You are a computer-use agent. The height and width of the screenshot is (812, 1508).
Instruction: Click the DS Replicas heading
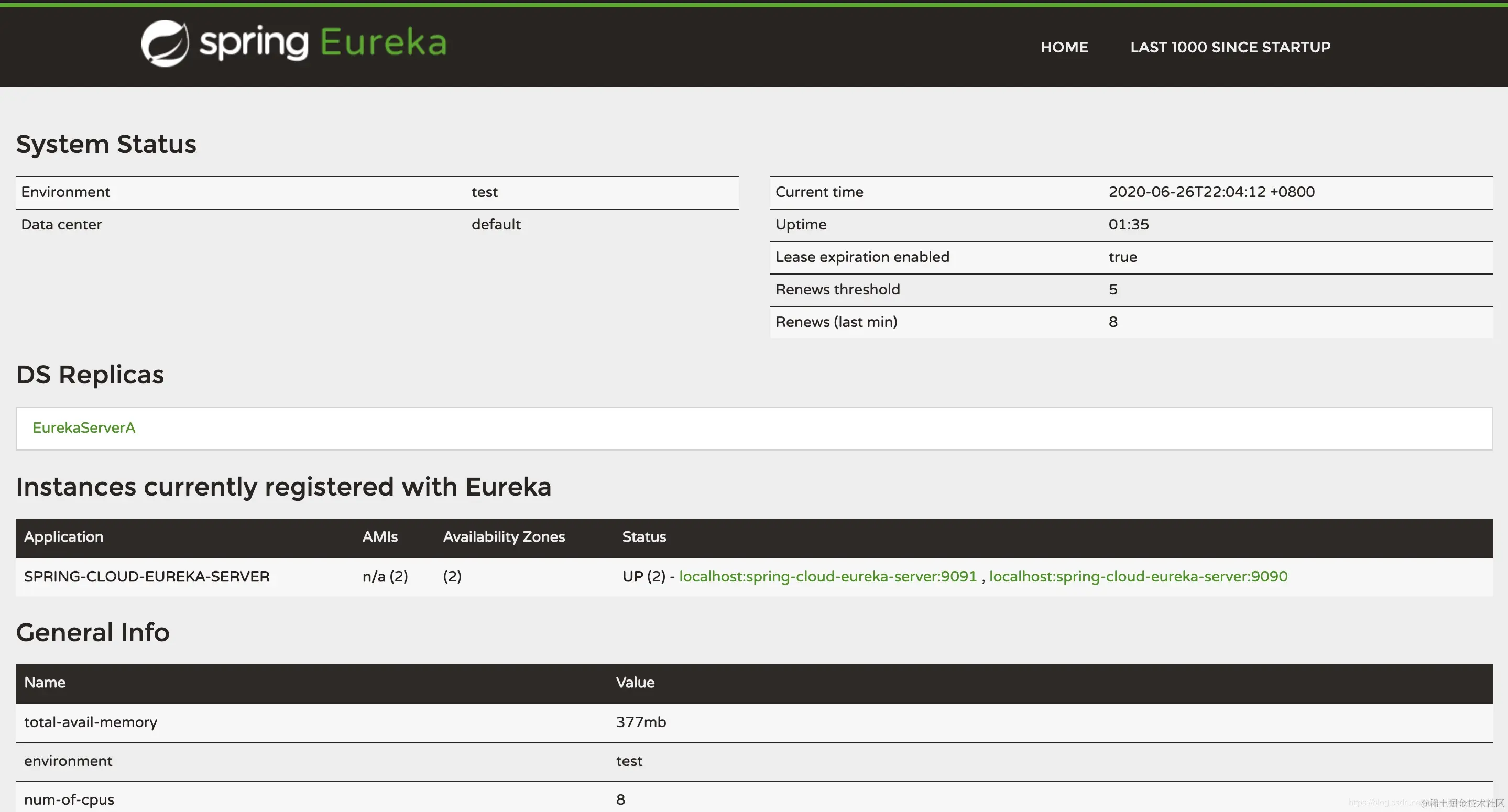(90, 375)
